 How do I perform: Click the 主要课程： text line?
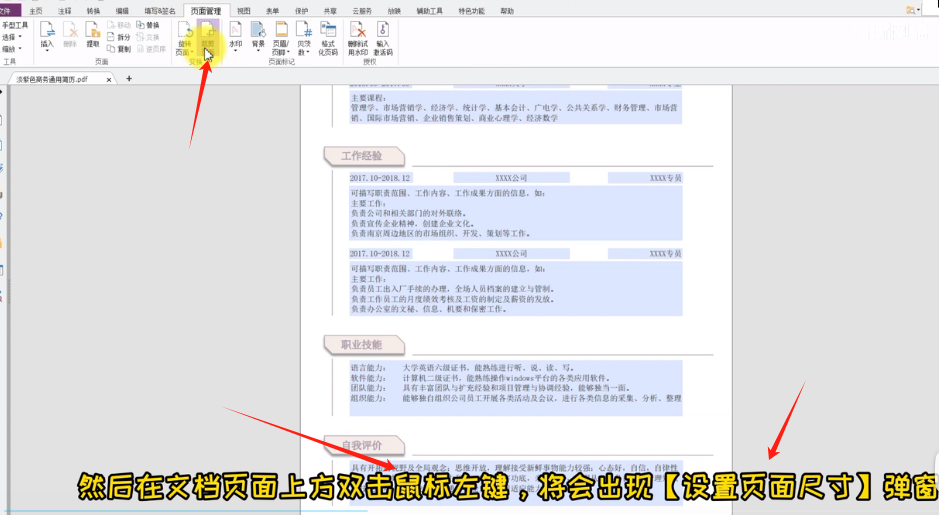point(369,98)
